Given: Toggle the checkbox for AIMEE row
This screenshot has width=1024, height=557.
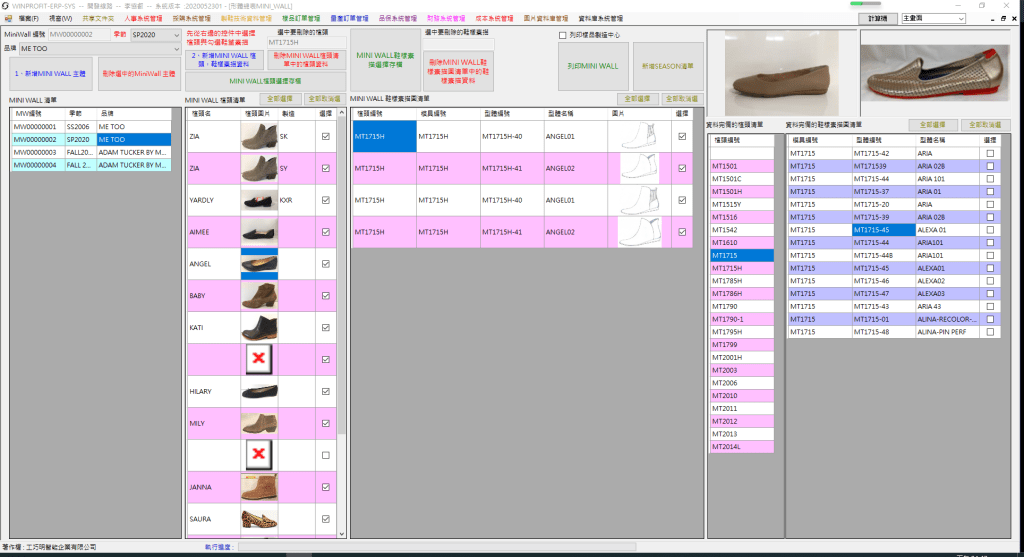Looking at the screenshot, I should (326, 232).
